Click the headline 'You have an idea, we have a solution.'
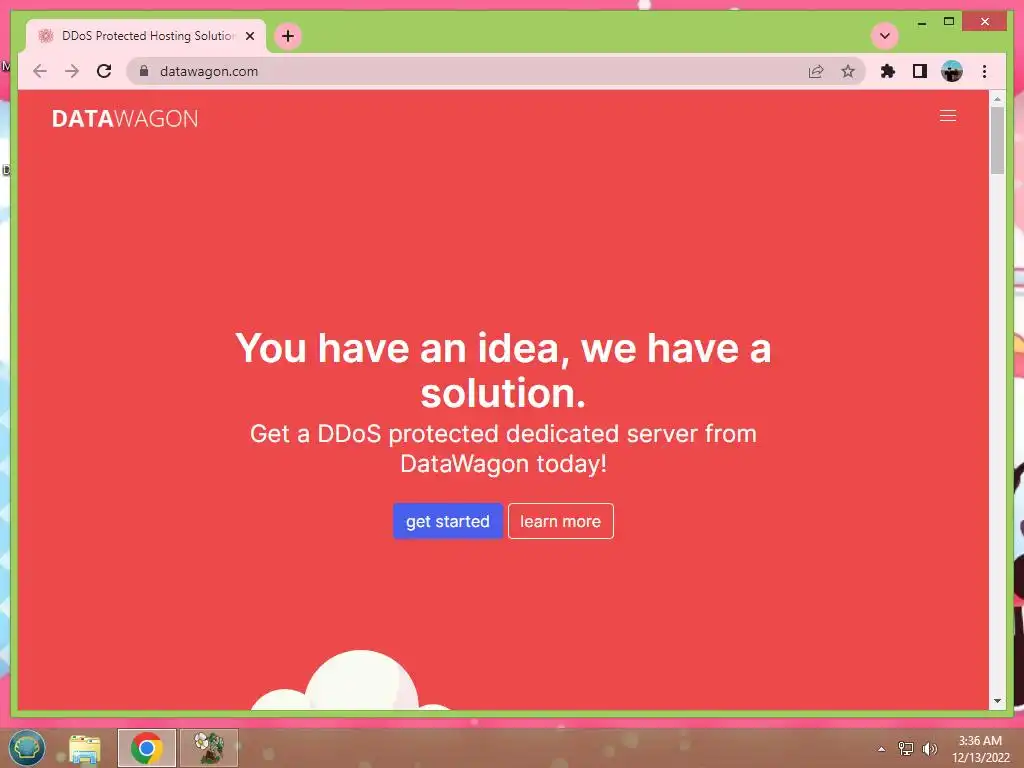Image resolution: width=1024 pixels, height=768 pixels. click(x=503, y=370)
